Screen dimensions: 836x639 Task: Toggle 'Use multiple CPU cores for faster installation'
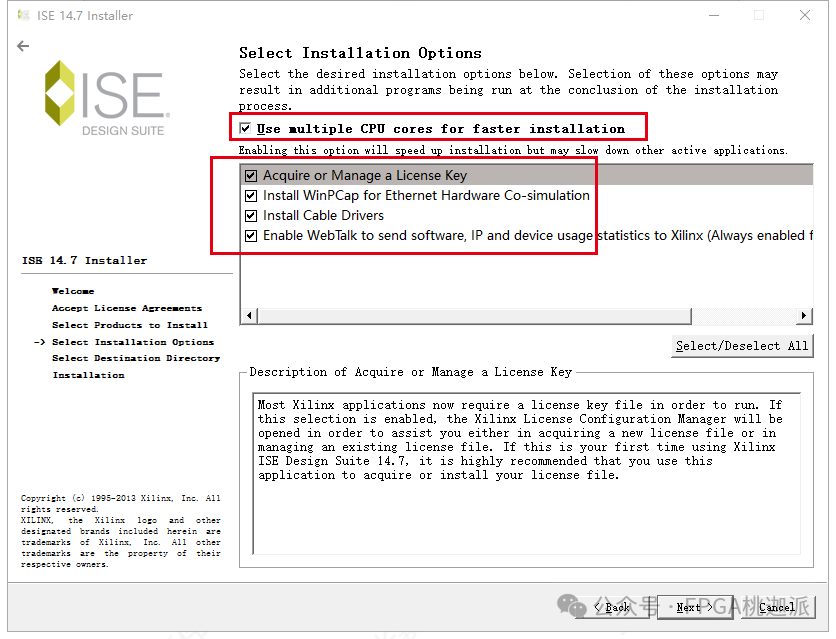[x=243, y=127]
